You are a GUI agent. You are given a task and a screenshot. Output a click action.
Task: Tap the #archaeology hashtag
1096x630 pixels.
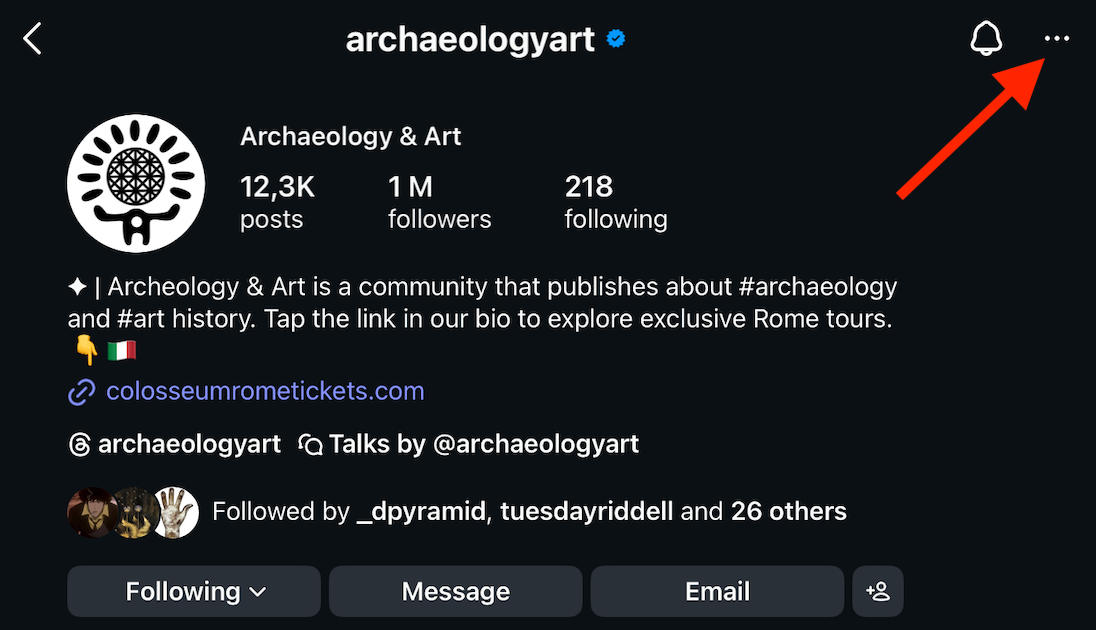817,287
